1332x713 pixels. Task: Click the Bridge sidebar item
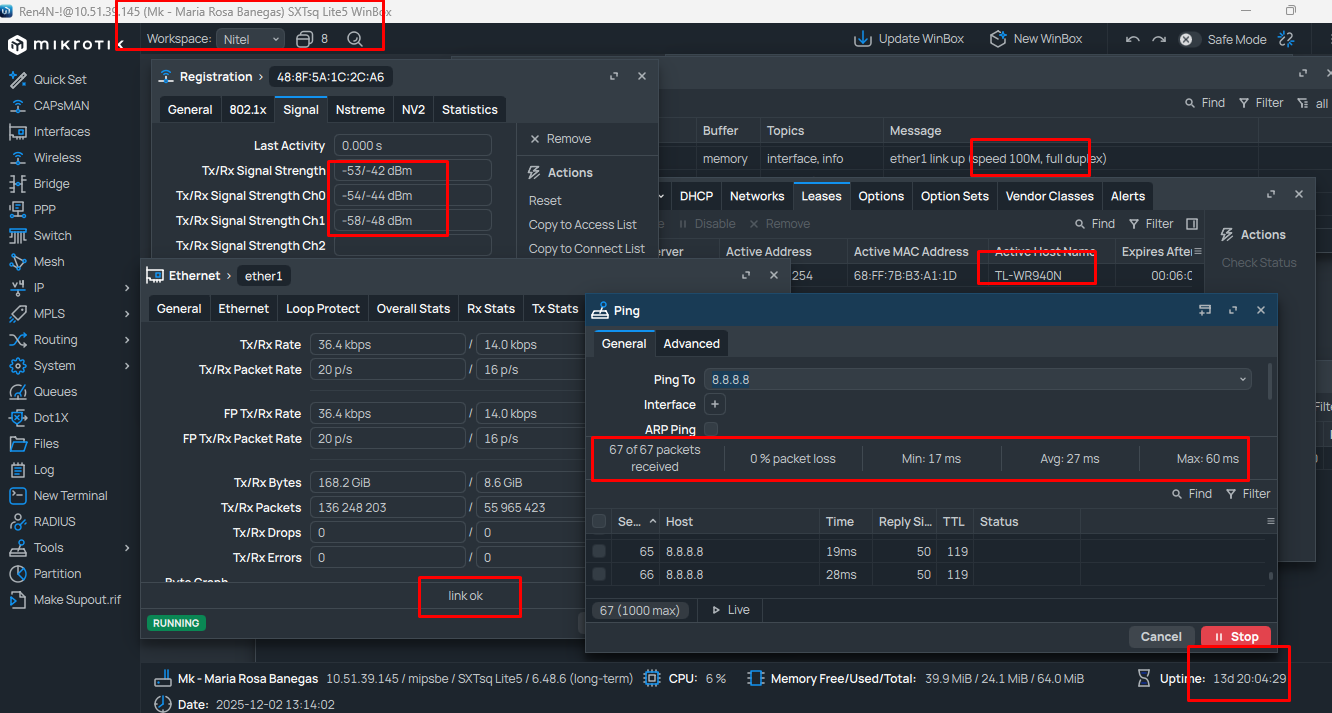click(x=51, y=183)
